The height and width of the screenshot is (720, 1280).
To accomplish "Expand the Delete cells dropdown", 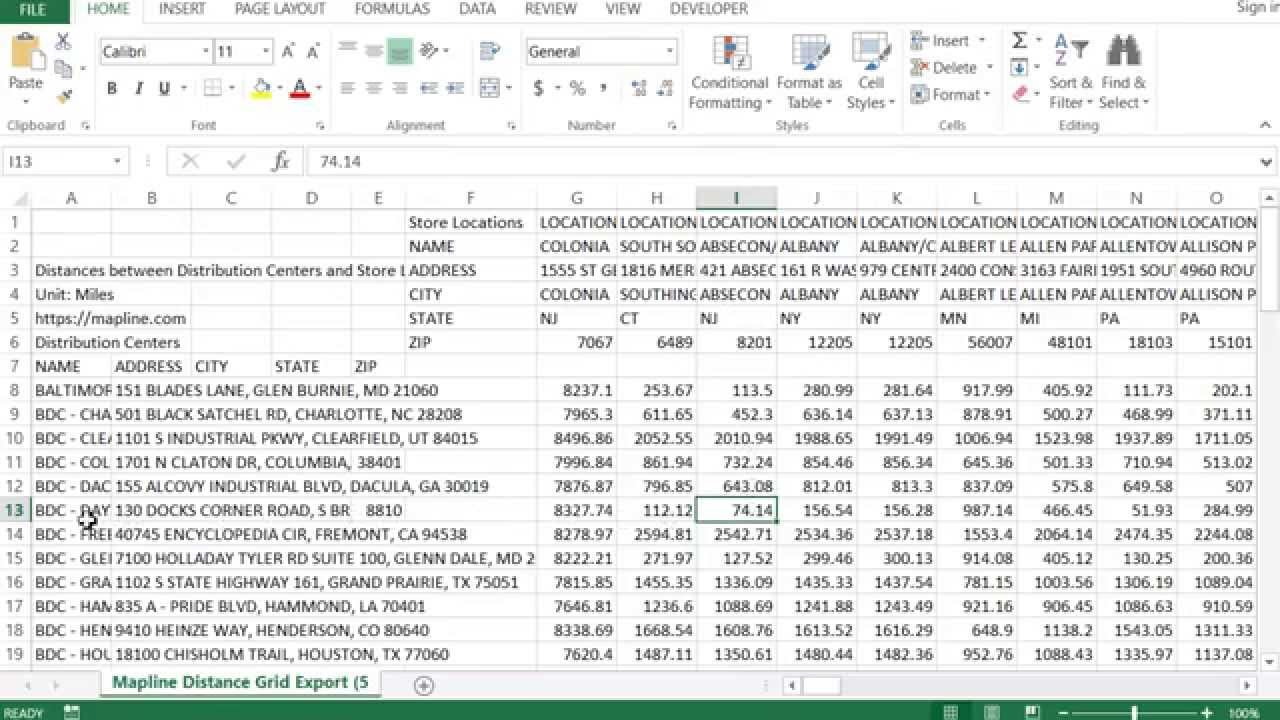I will 989,68.
